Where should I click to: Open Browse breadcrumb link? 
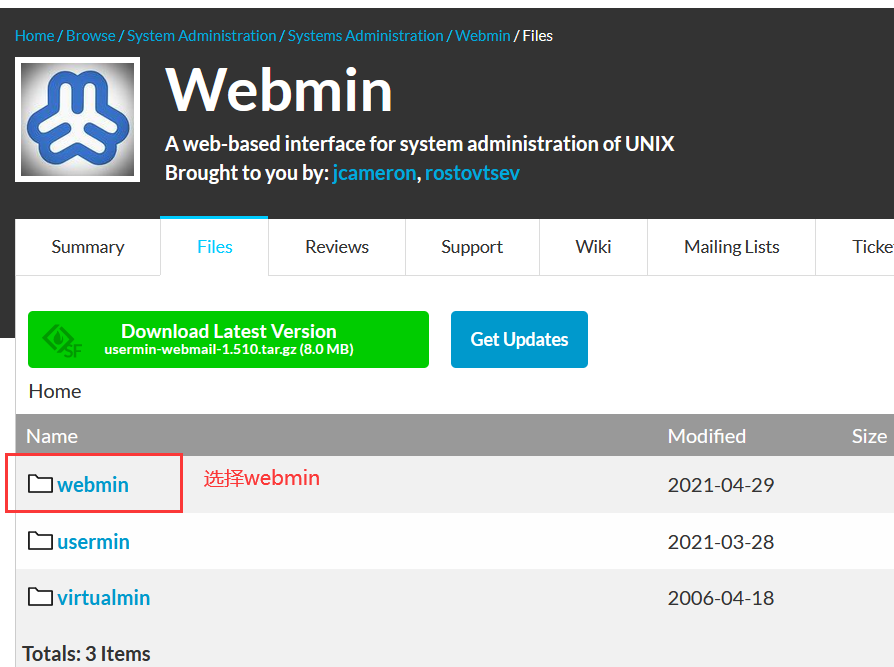pos(91,36)
